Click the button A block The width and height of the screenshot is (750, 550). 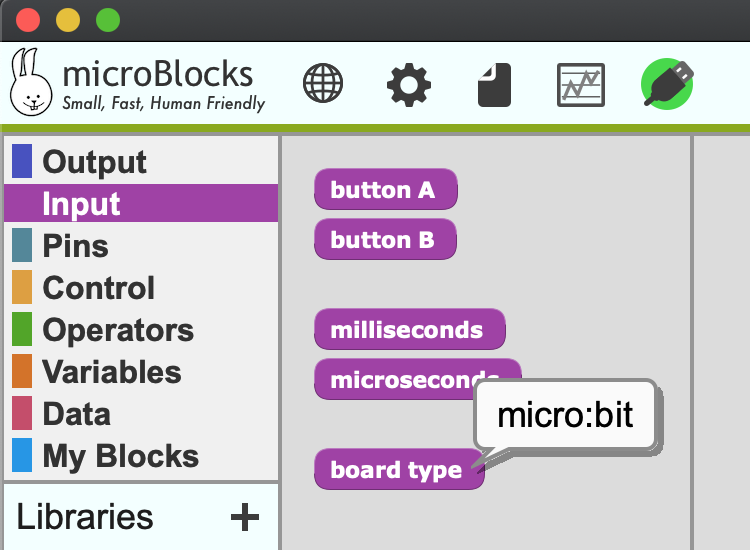click(x=385, y=190)
